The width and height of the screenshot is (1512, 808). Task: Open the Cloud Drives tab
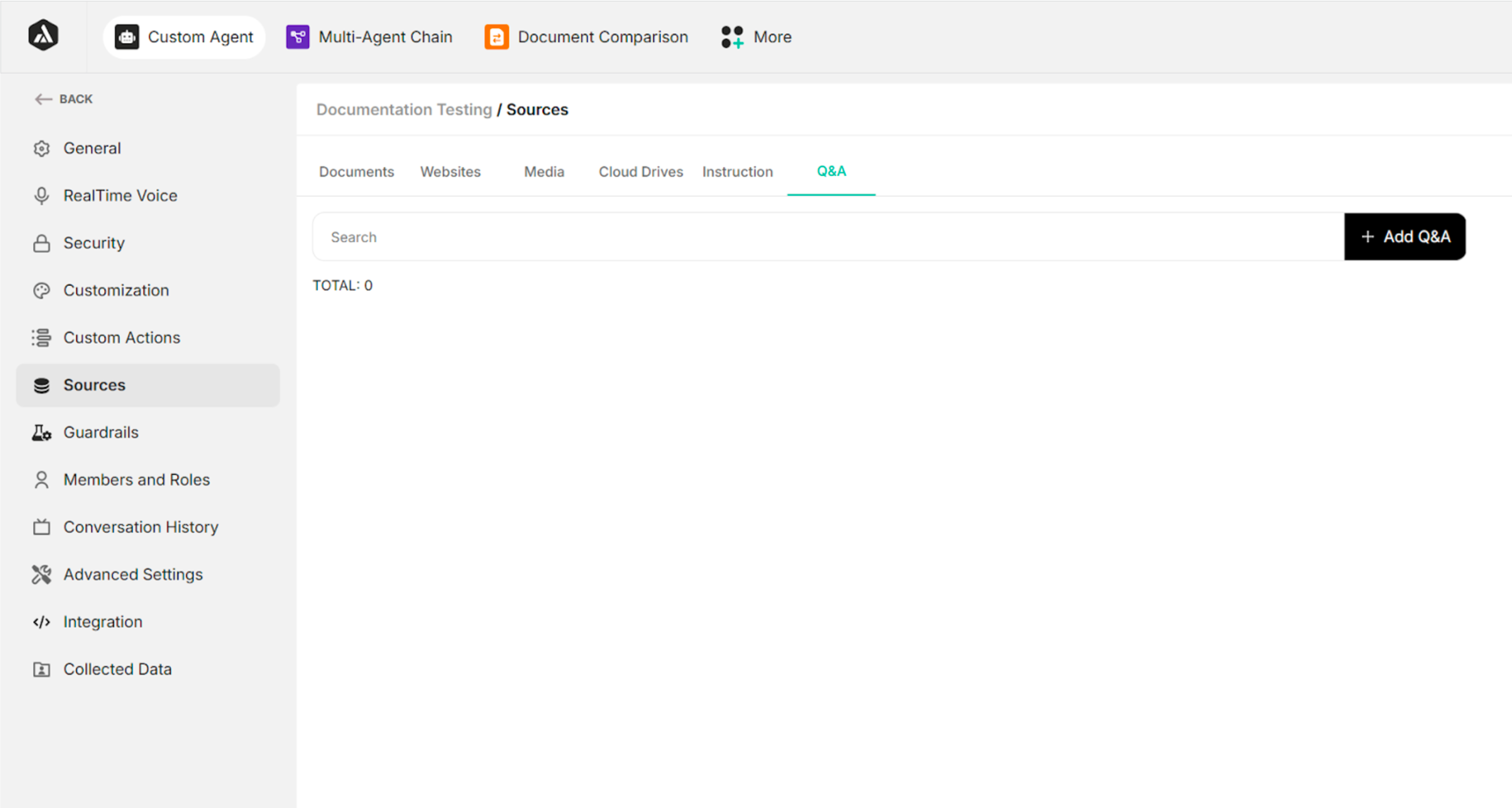640,172
